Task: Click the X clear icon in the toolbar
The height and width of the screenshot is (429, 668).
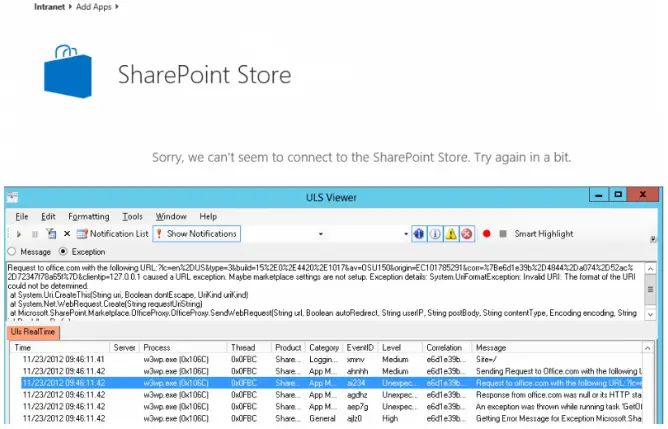Action: [67, 233]
